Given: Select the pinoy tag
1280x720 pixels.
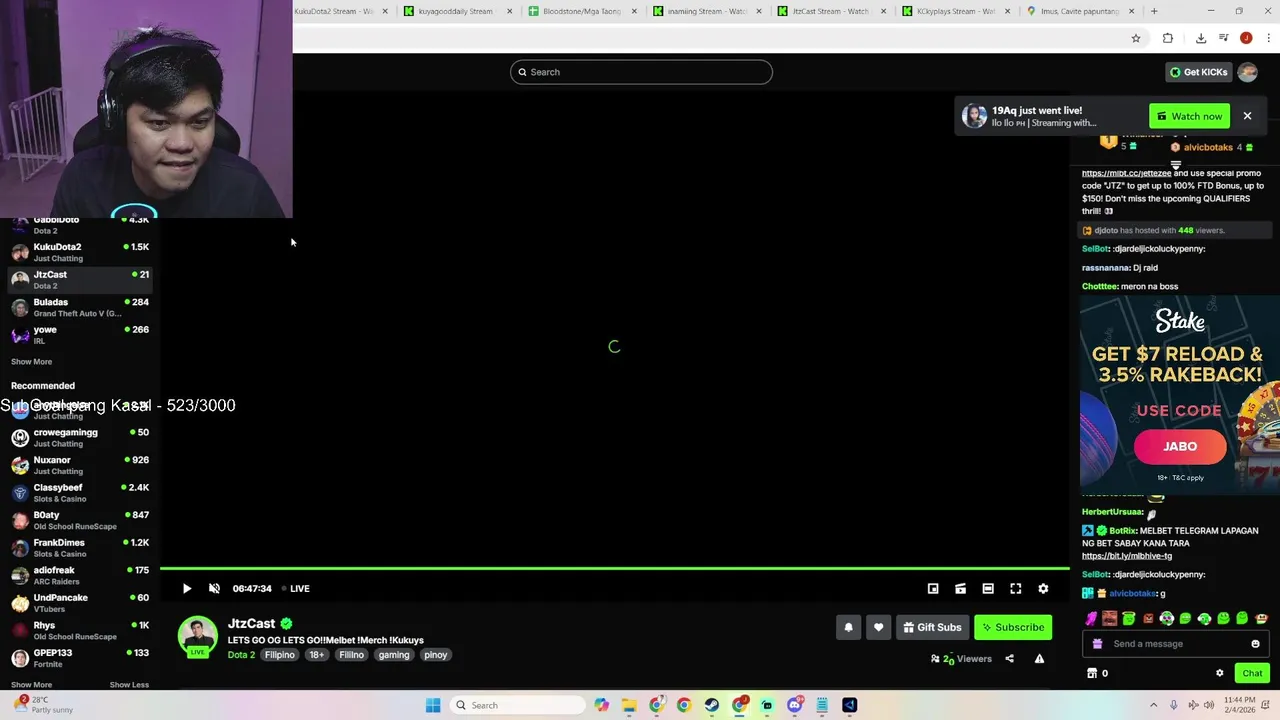Looking at the screenshot, I should click(x=435, y=655).
